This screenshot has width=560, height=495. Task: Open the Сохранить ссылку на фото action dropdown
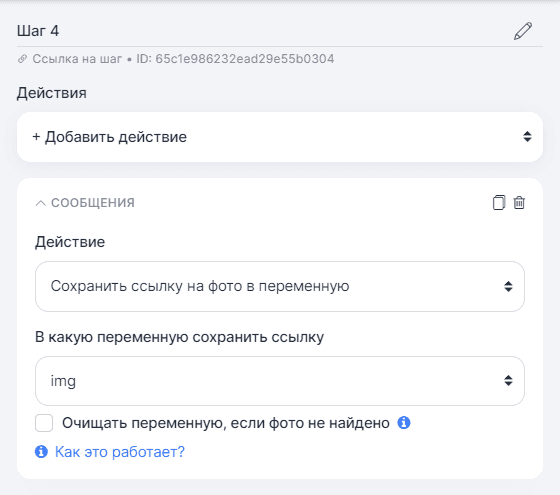point(280,286)
